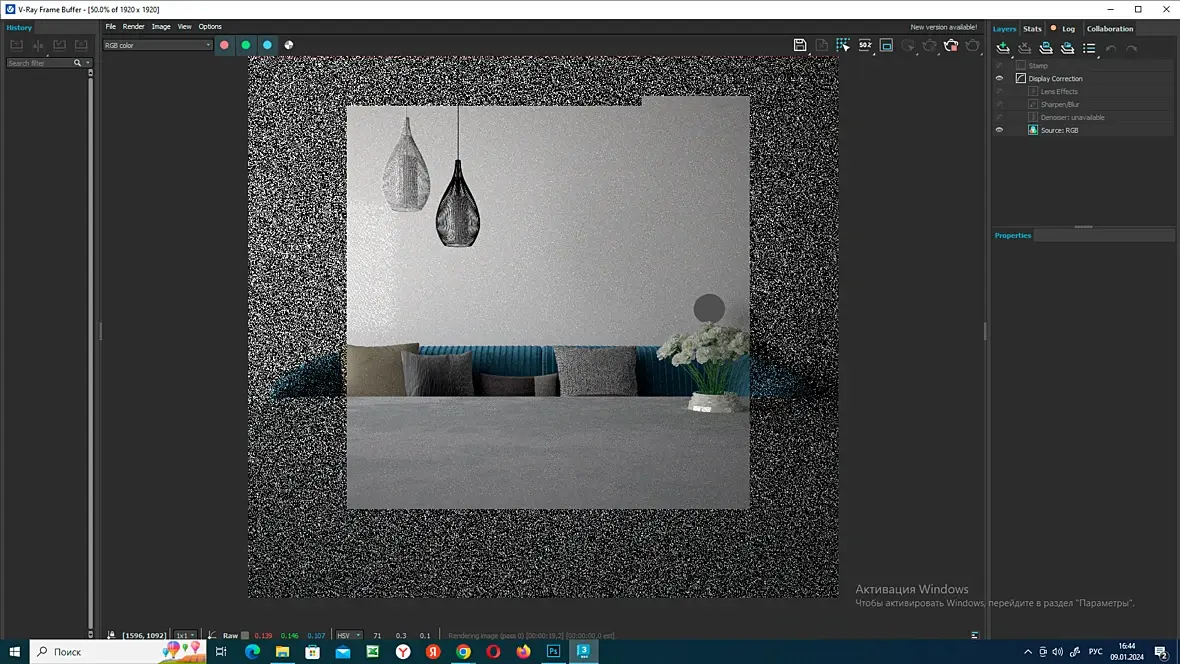This screenshot has height=664, width=1180.
Task: Open the Windows Start menu
Action: coord(14,651)
